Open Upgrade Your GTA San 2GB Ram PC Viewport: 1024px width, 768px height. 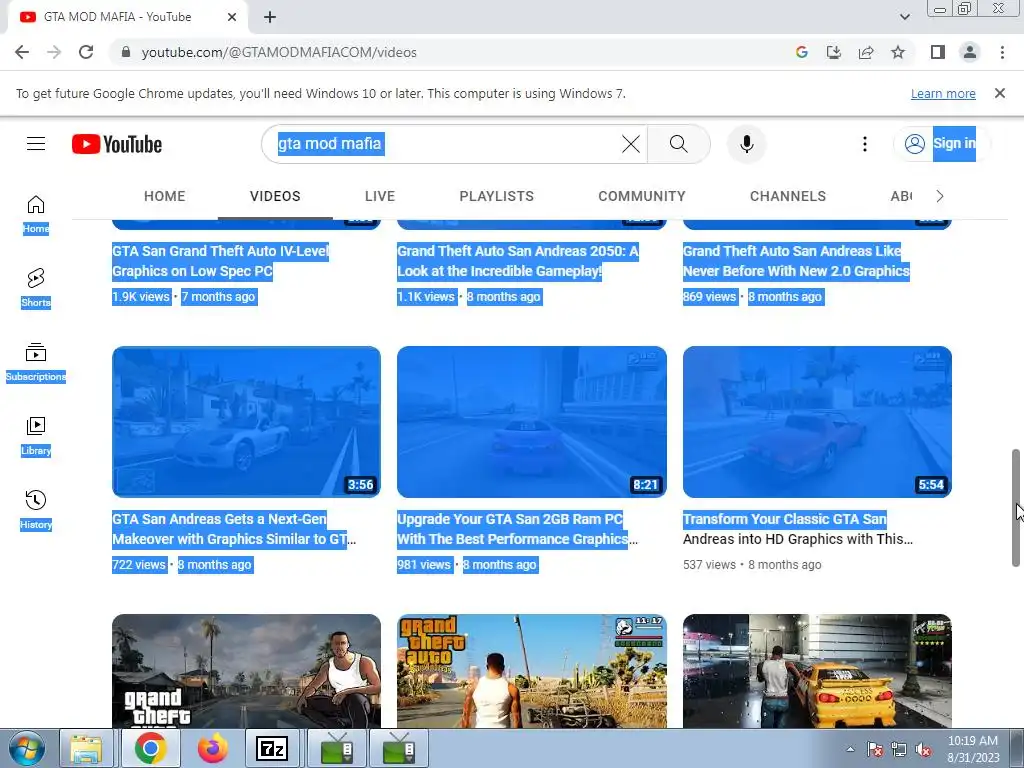pos(517,529)
